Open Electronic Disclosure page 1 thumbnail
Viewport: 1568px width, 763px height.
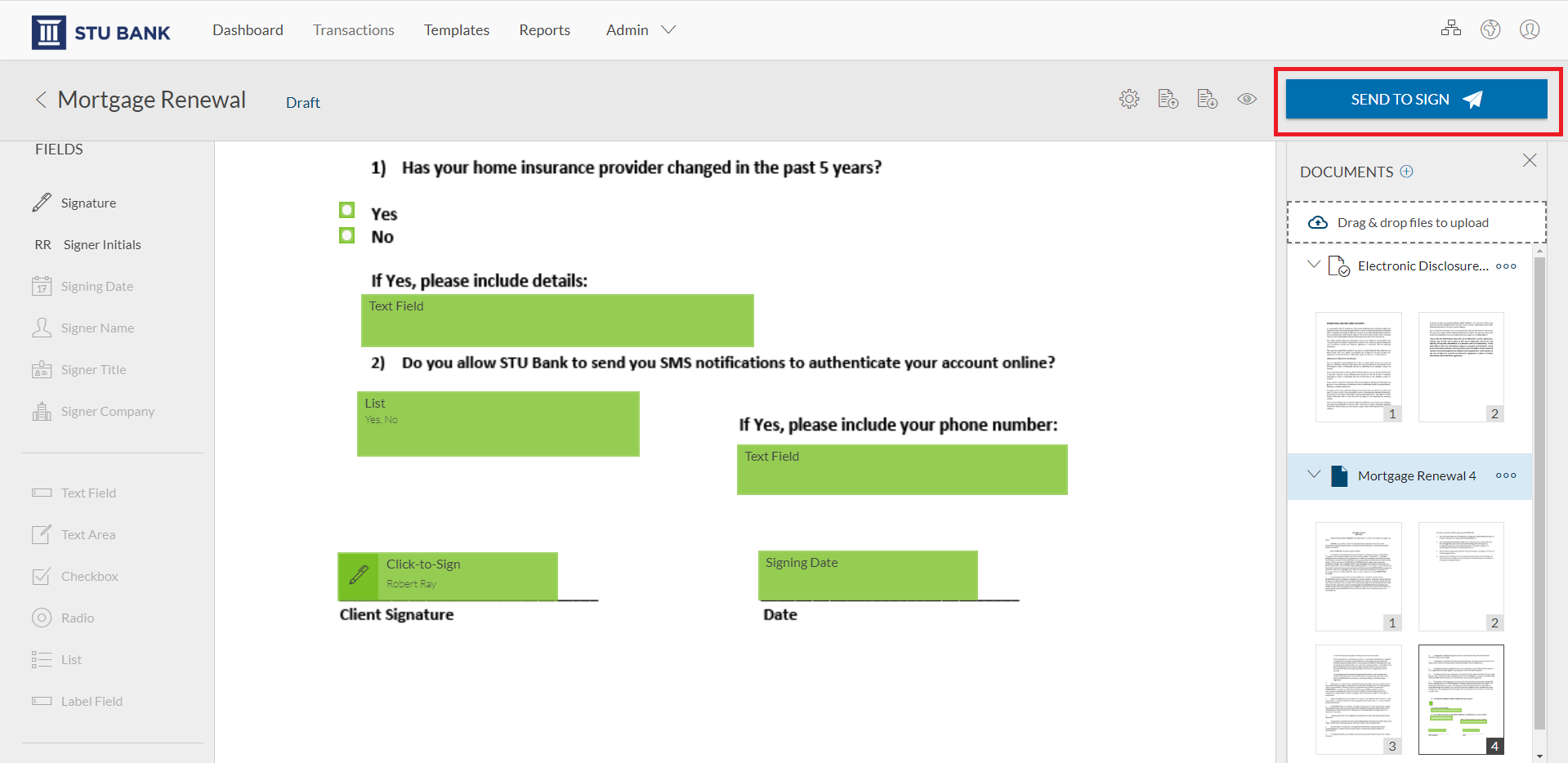1359,367
